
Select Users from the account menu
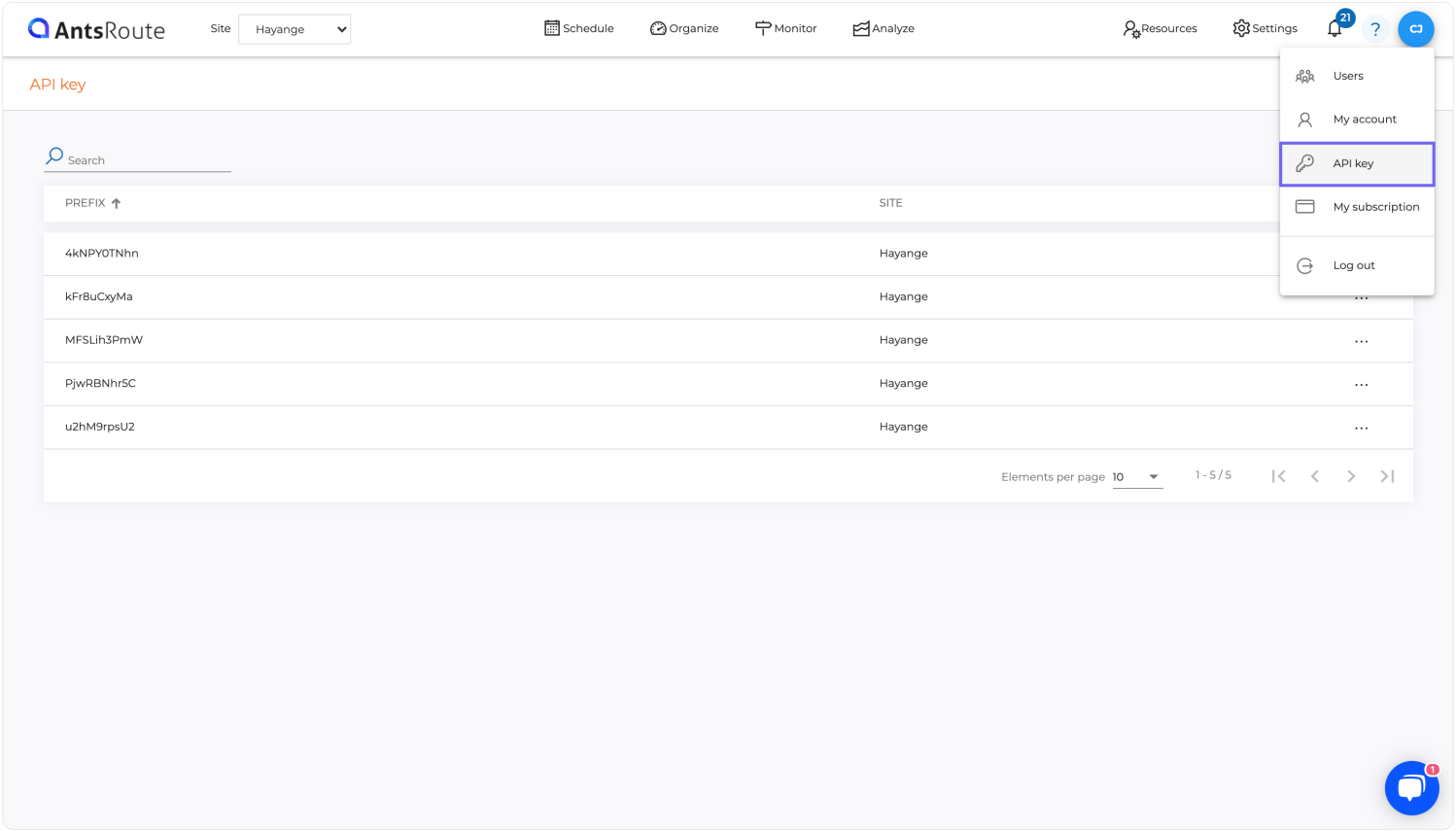coord(1348,75)
